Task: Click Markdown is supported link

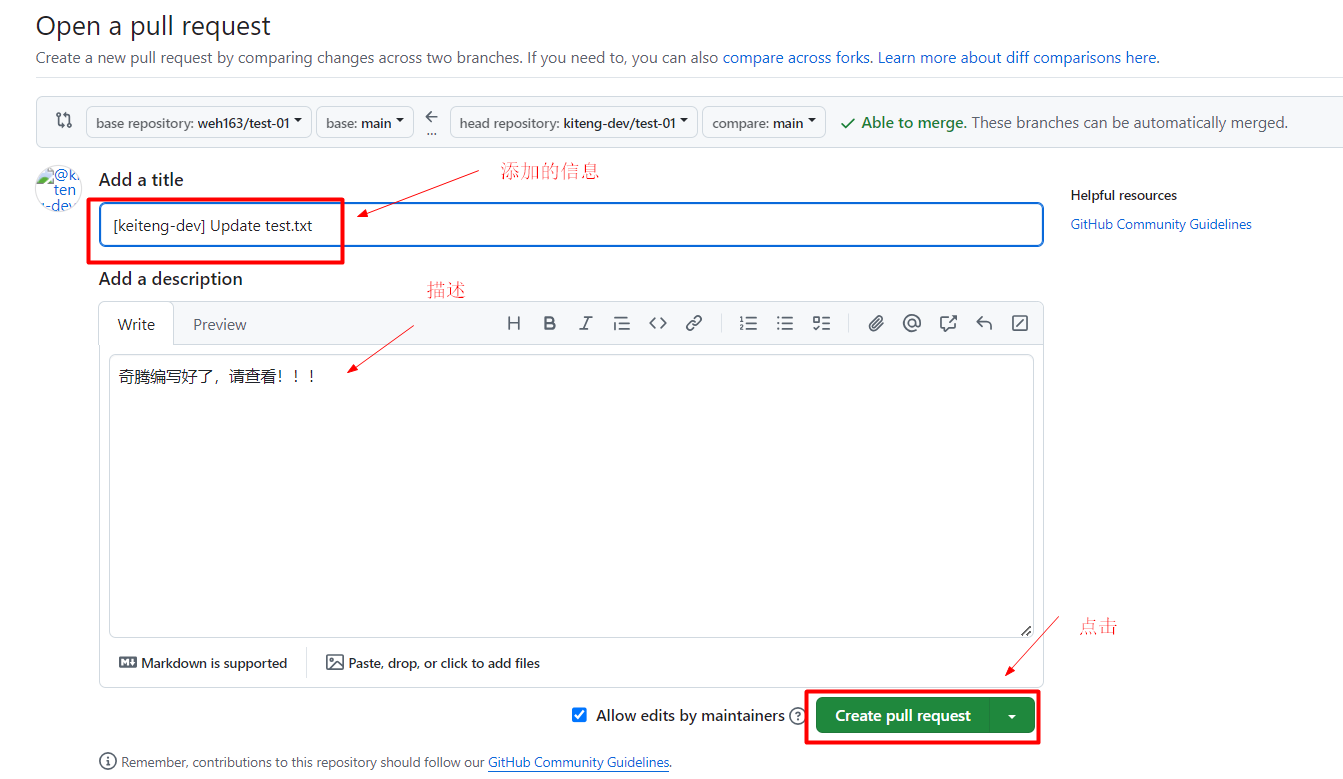Action: [x=203, y=663]
